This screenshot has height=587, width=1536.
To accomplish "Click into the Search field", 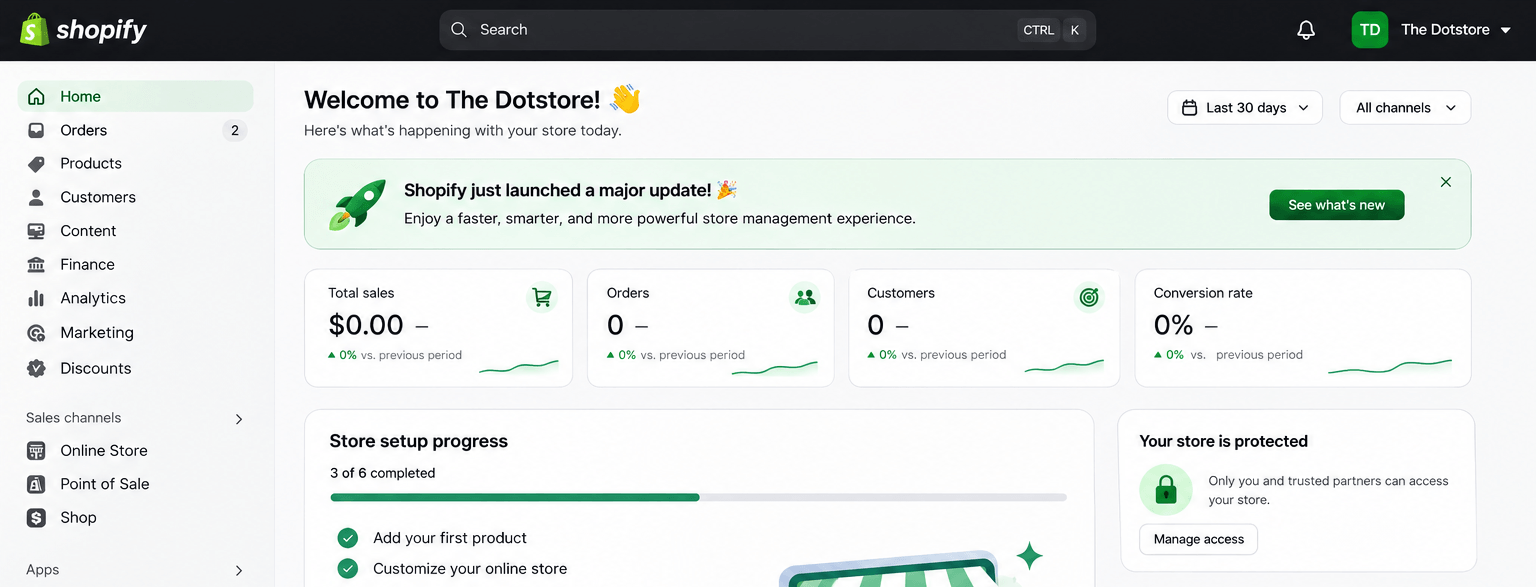I will pos(768,30).
